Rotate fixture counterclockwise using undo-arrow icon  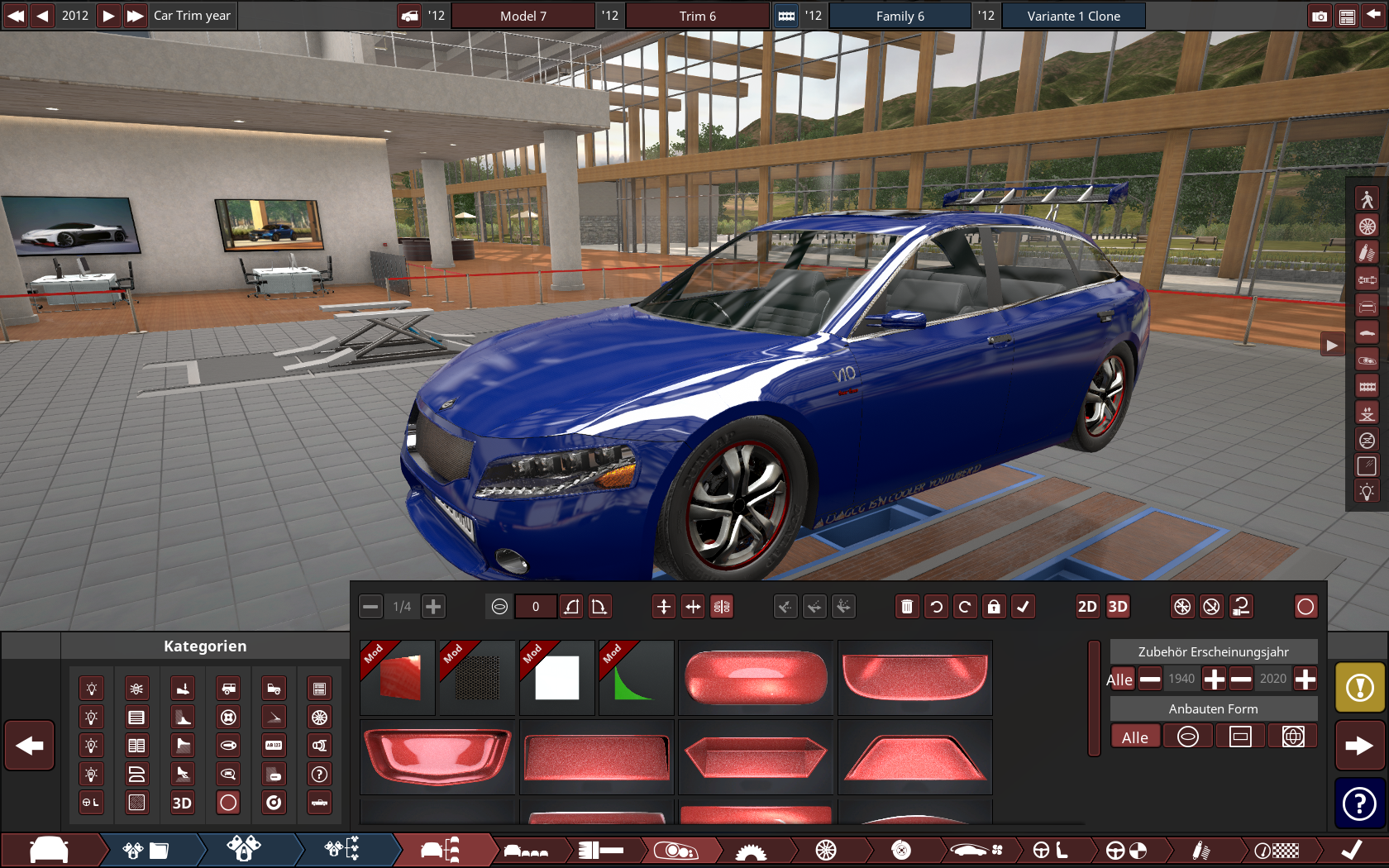[936, 607]
